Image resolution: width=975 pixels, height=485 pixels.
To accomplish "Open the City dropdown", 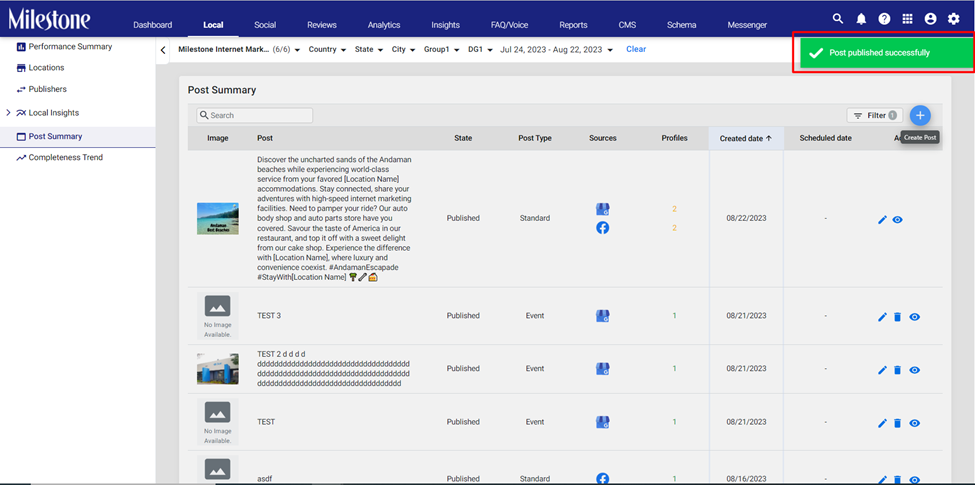I will click(403, 50).
